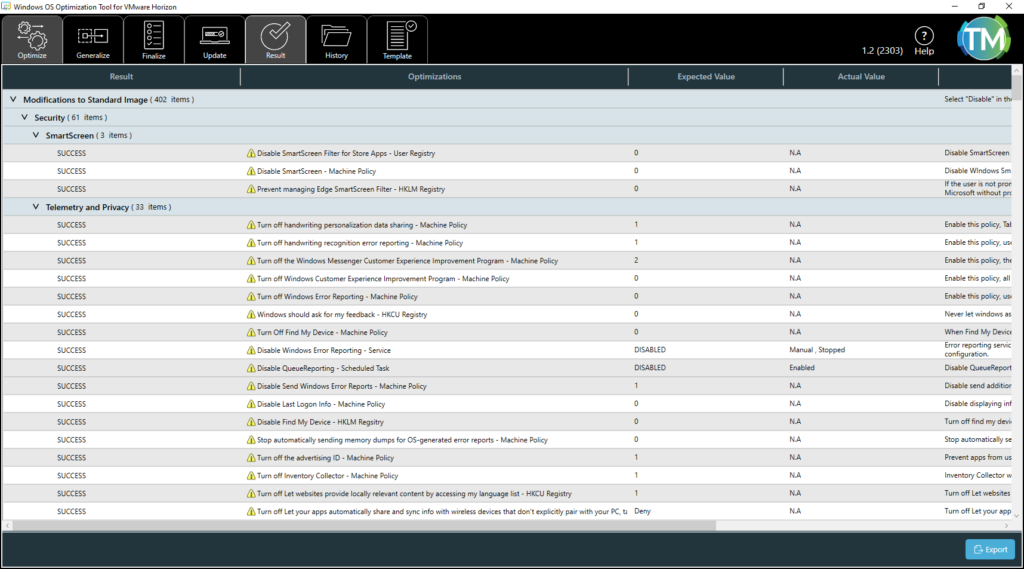The width and height of the screenshot is (1024, 569).
Task: Collapse Telemetry and Privacy group
Action: pos(36,207)
